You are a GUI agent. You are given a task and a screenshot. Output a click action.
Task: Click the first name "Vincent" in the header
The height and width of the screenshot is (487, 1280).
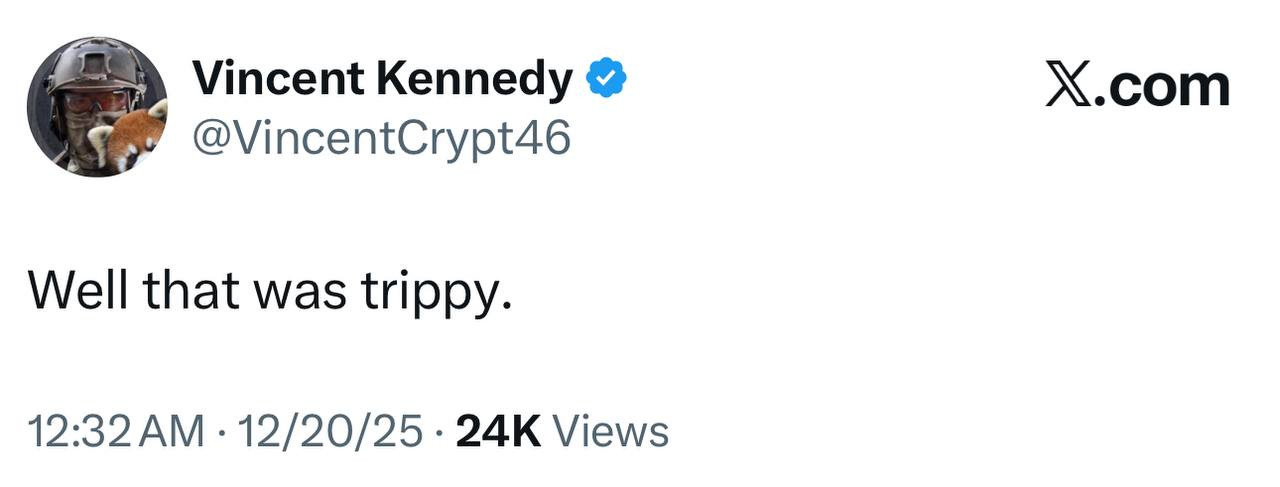pyautogui.click(x=278, y=80)
